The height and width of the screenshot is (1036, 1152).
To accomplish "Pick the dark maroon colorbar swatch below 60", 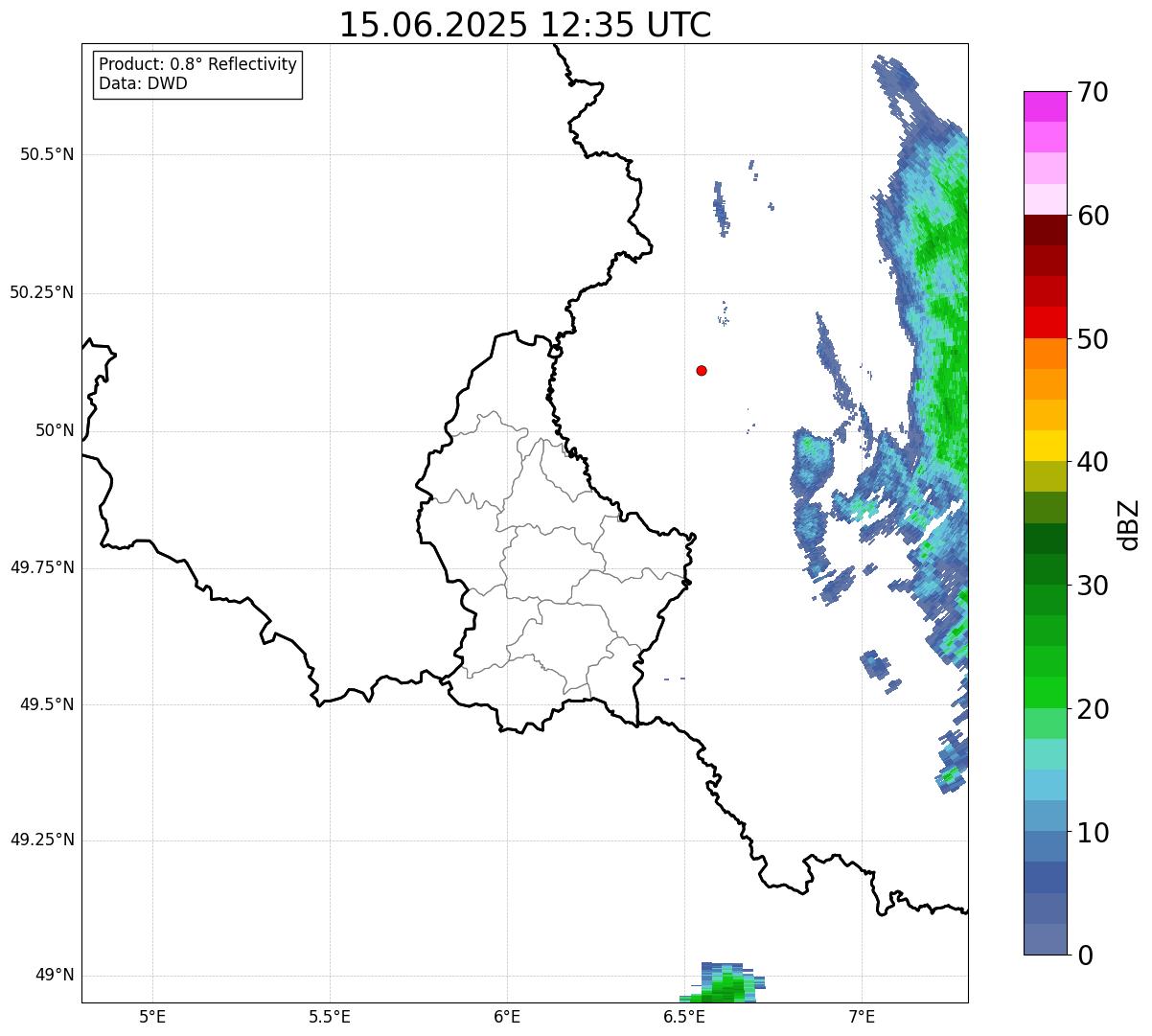I will pos(1046,230).
